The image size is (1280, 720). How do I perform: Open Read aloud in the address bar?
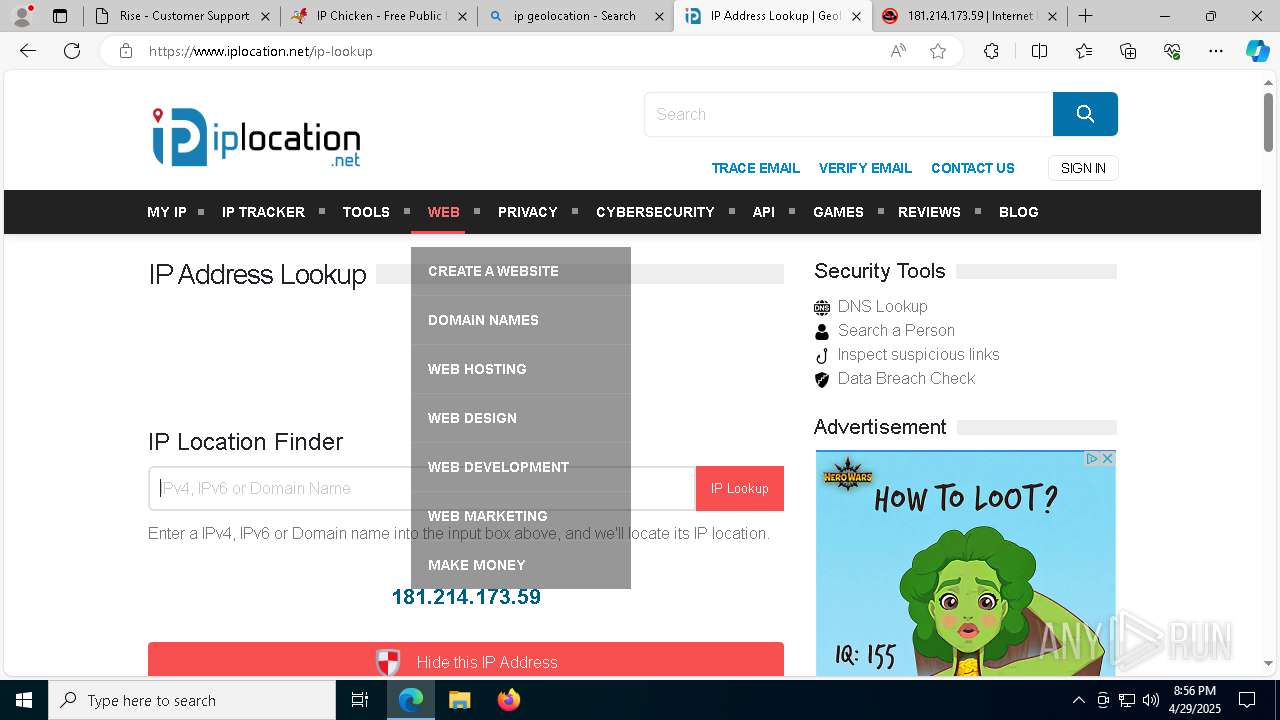coord(898,51)
